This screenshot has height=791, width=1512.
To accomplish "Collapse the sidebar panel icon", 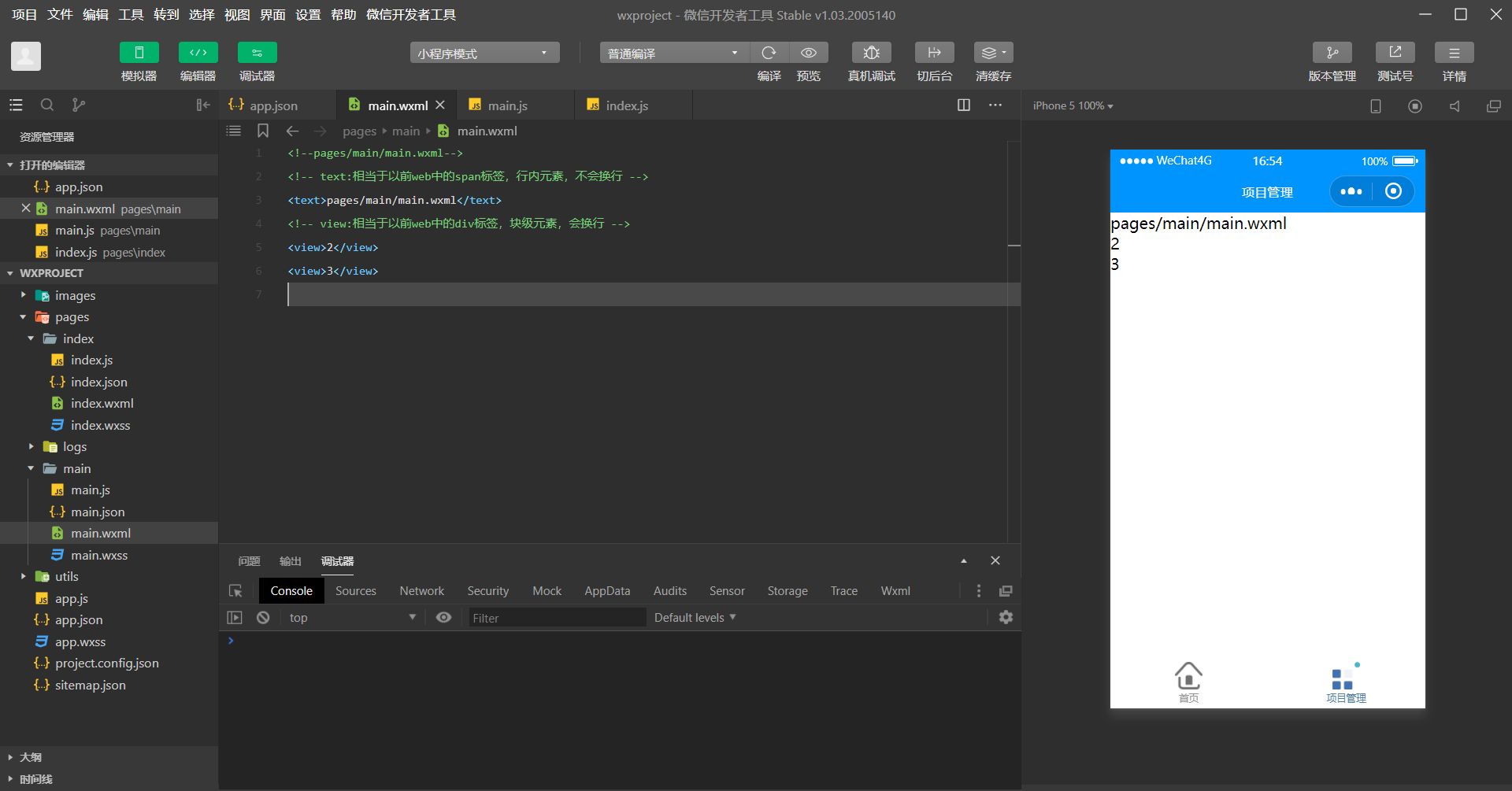I will [x=203, y=105].
